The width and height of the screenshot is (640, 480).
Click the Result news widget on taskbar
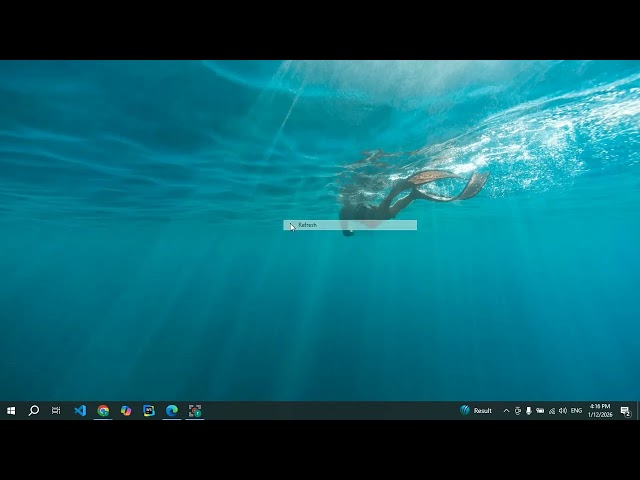coord(476,411)
